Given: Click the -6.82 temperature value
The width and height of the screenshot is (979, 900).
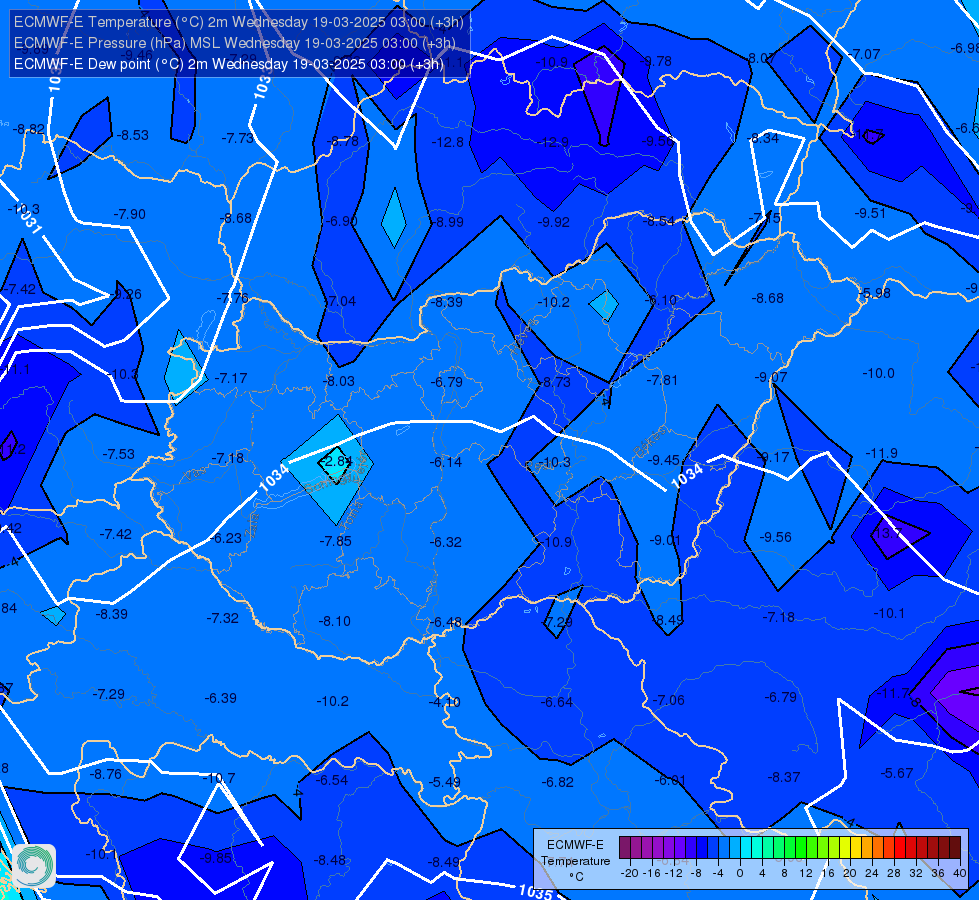Looking at the screenshot, I should (557, 782).
